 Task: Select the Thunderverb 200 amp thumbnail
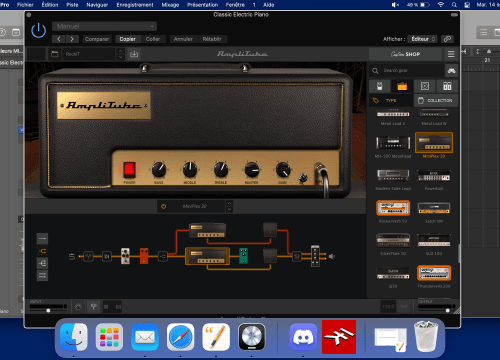point(434,273)
